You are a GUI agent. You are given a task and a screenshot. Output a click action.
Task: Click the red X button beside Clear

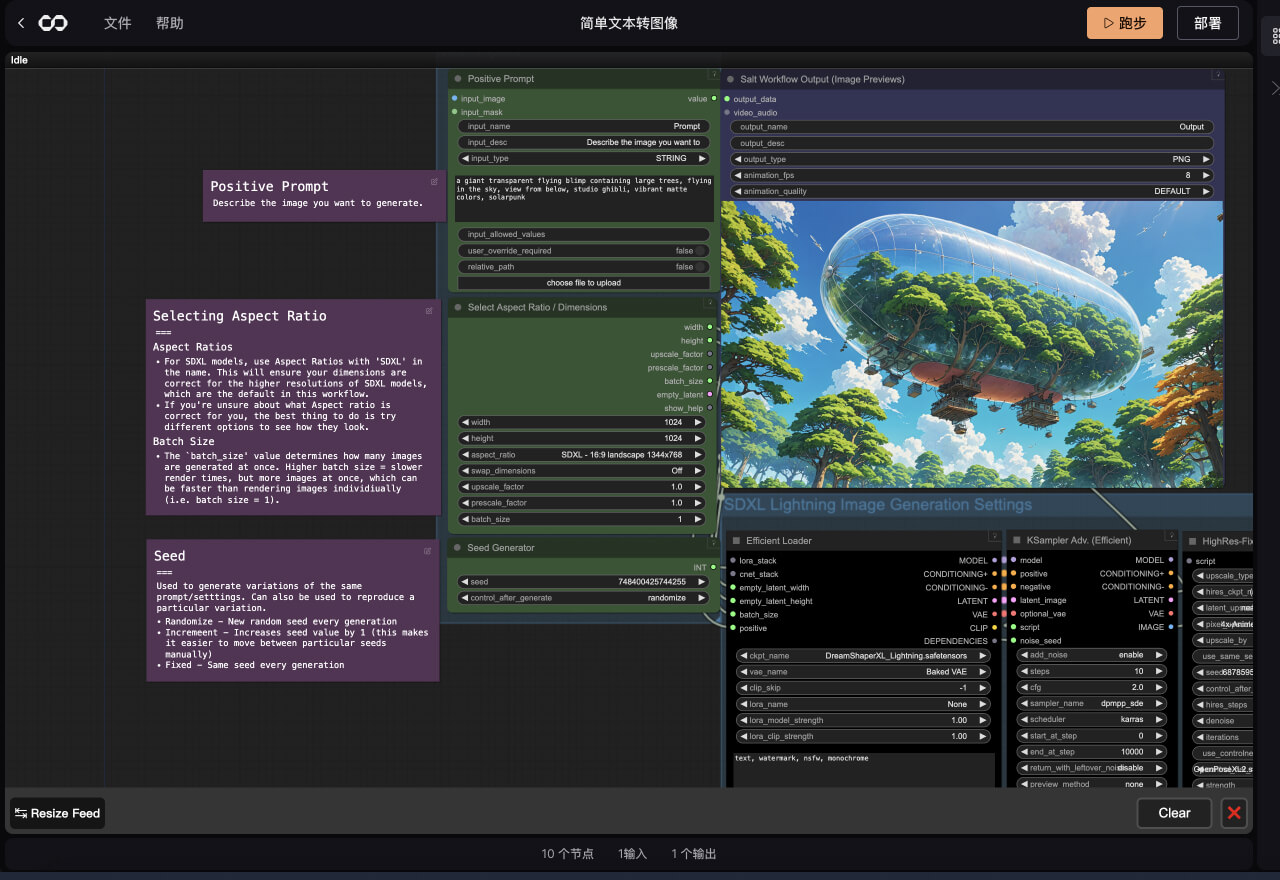click(x=1234, y=813)
